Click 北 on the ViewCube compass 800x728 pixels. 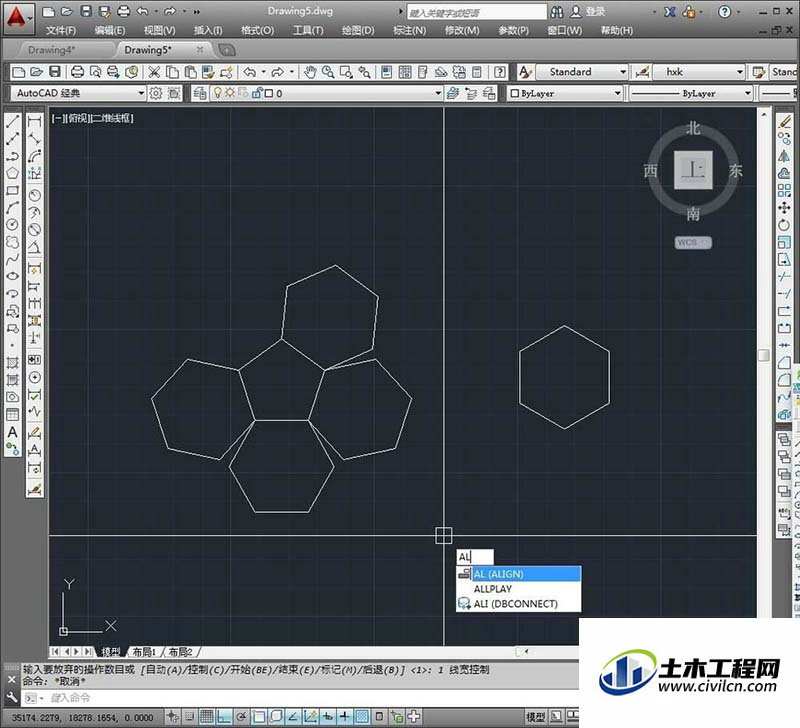(693, 128)
